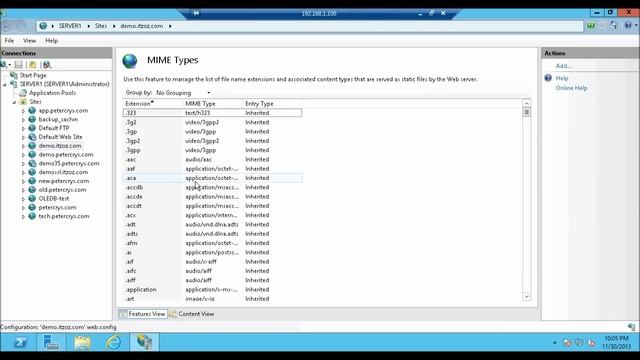Expand the app.petercrys.com site node
This screenshot has width=640, height=360.
(x=23, y=111)
